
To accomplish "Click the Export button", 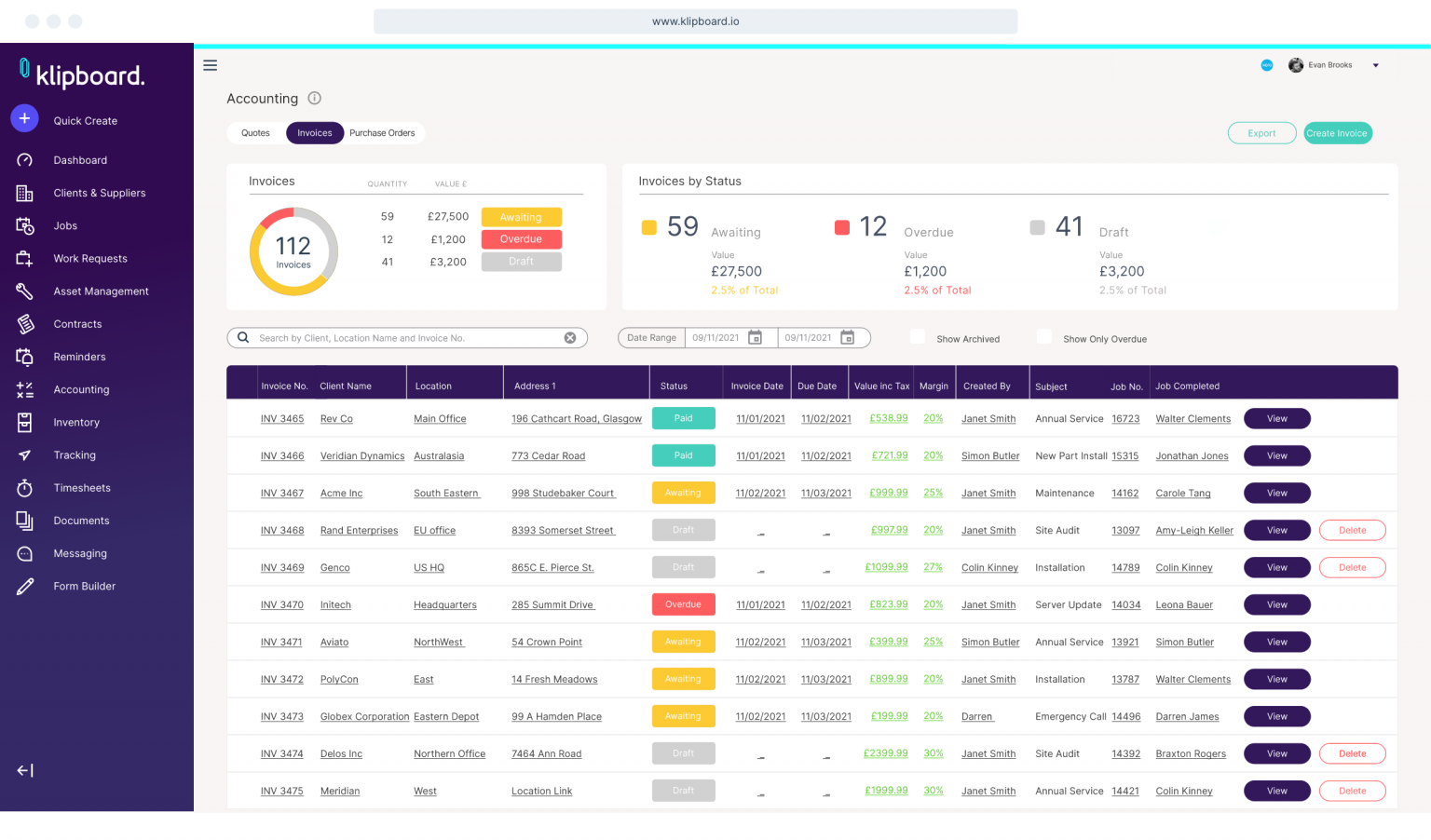I will 1262,133.
